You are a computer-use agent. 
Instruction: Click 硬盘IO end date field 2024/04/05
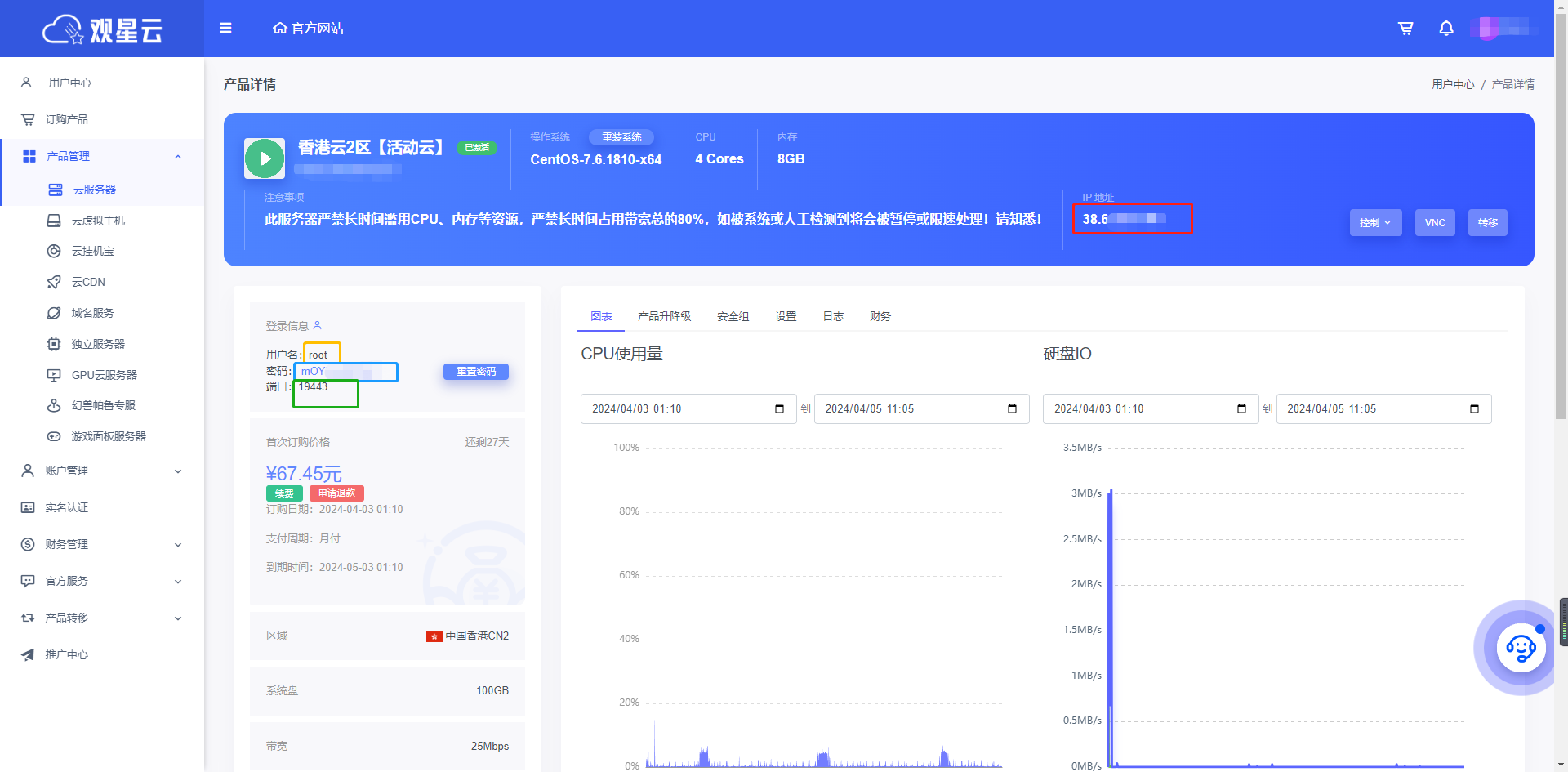click(x=1383, y=408)
